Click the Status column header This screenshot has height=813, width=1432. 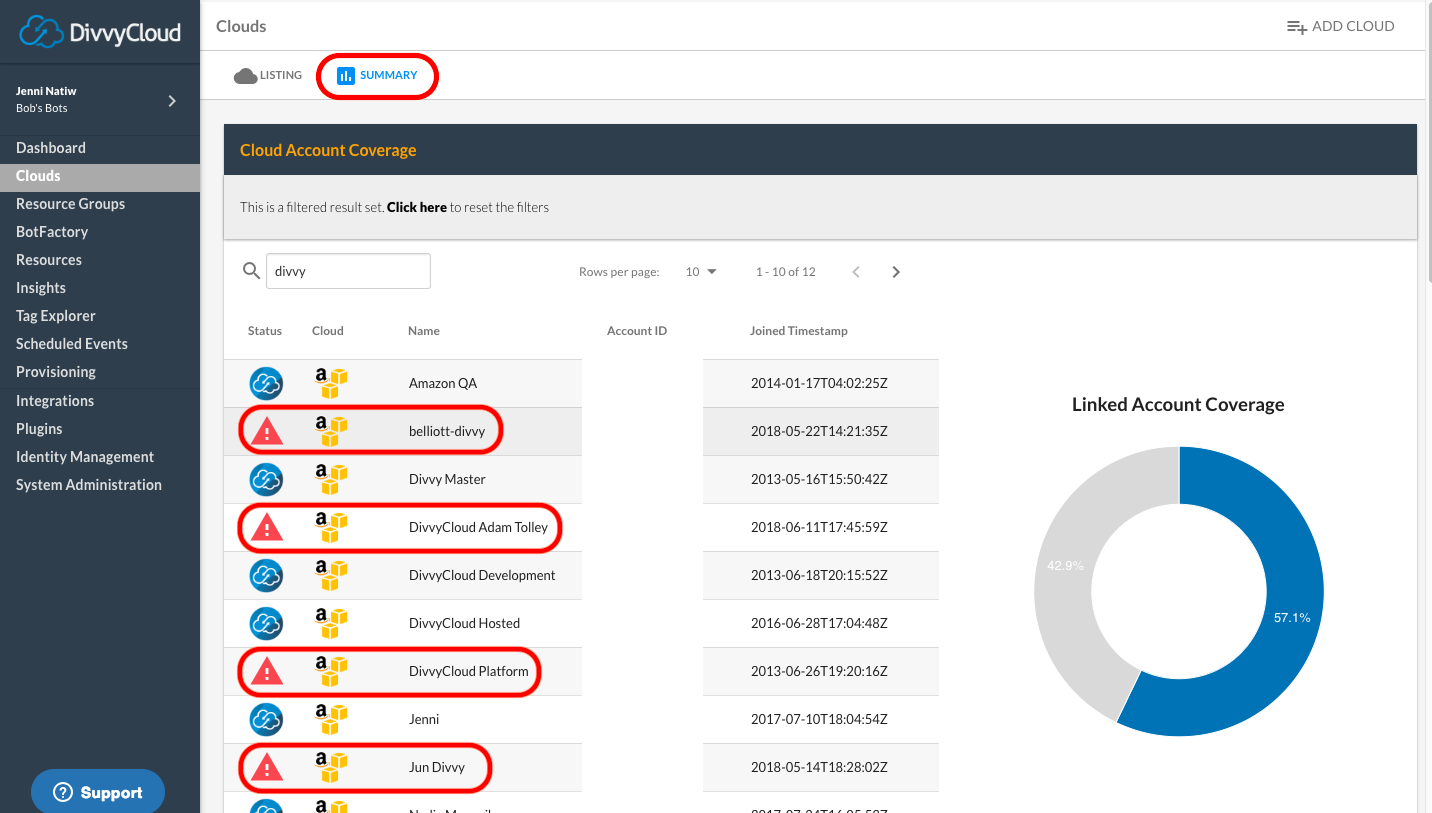tap(265, 331)
